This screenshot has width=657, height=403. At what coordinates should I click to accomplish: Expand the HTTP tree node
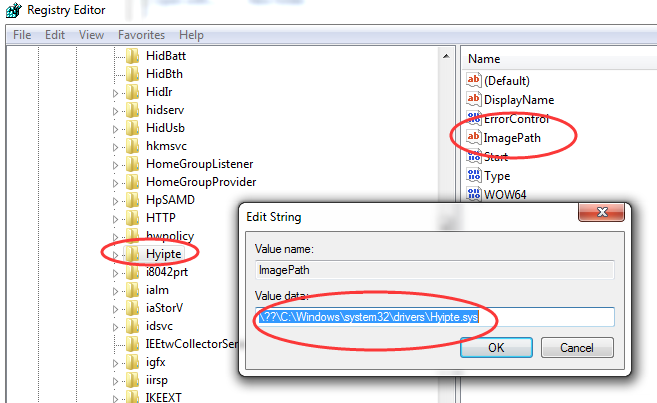(x=116, y=219)
